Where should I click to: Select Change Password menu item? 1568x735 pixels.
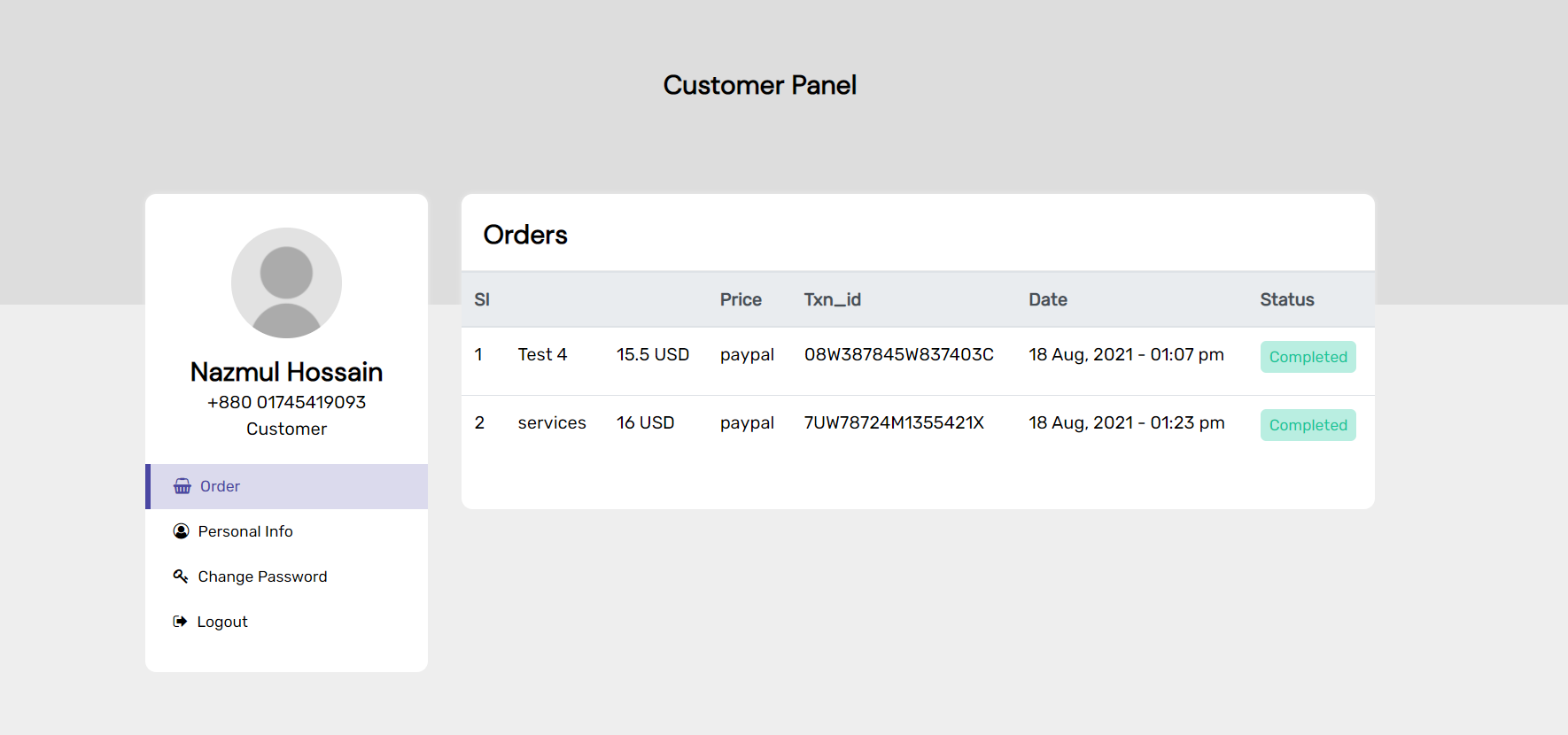coord(262,576)
